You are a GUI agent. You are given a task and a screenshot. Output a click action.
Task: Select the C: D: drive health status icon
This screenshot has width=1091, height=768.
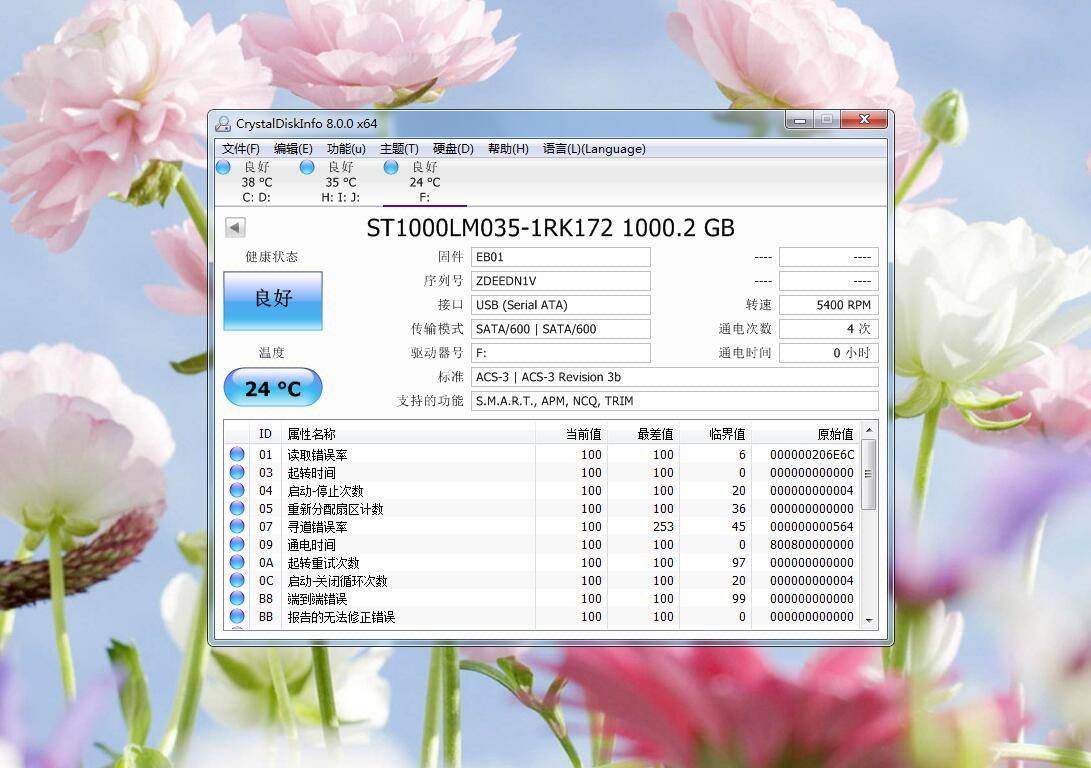222,167
